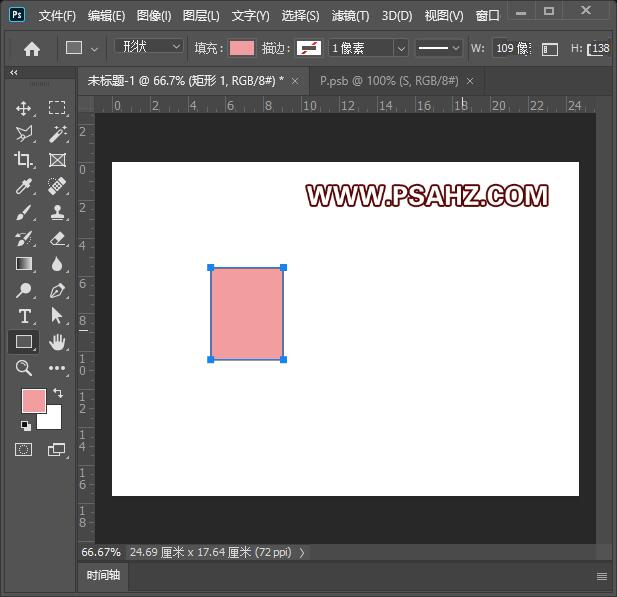617x597 pixels.
Task: Click the 66.67% zoom level field
Action: [101, 552]
